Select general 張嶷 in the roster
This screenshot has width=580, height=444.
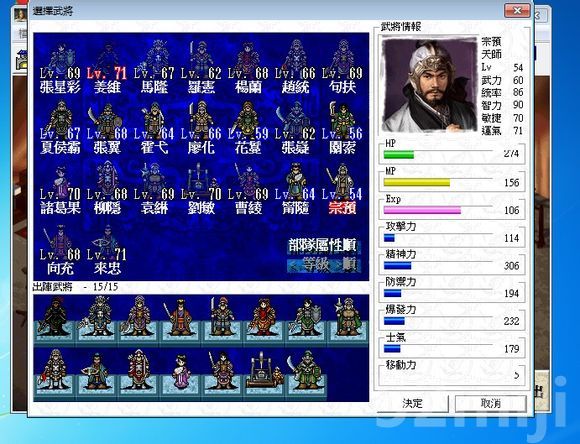(295, 128)
